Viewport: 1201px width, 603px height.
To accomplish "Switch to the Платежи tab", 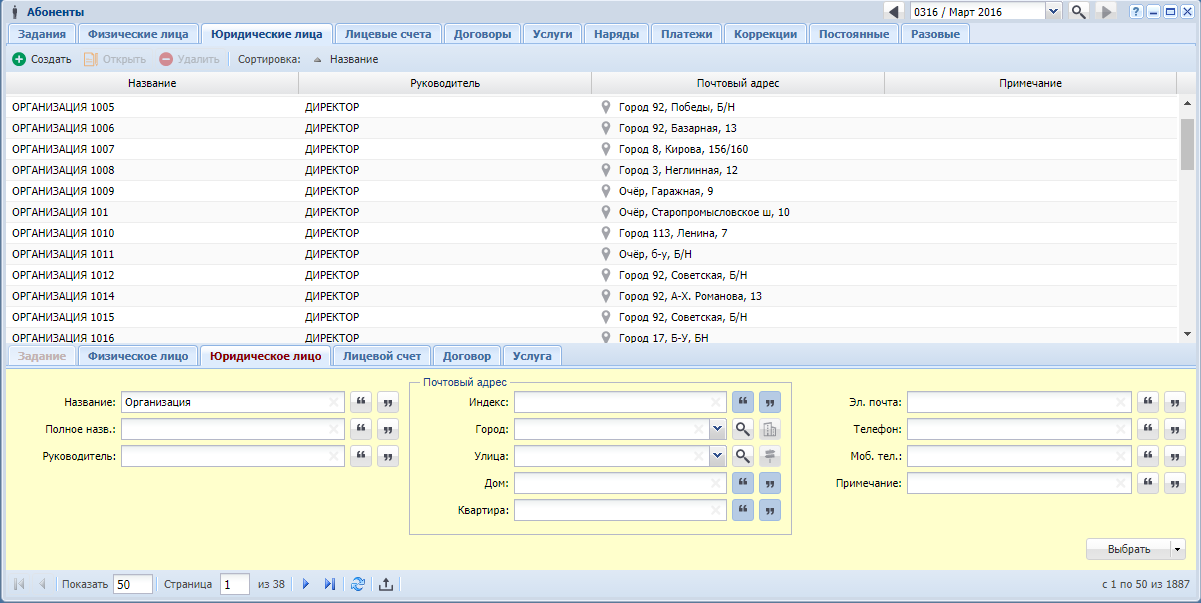I will (x=687, y=34).
